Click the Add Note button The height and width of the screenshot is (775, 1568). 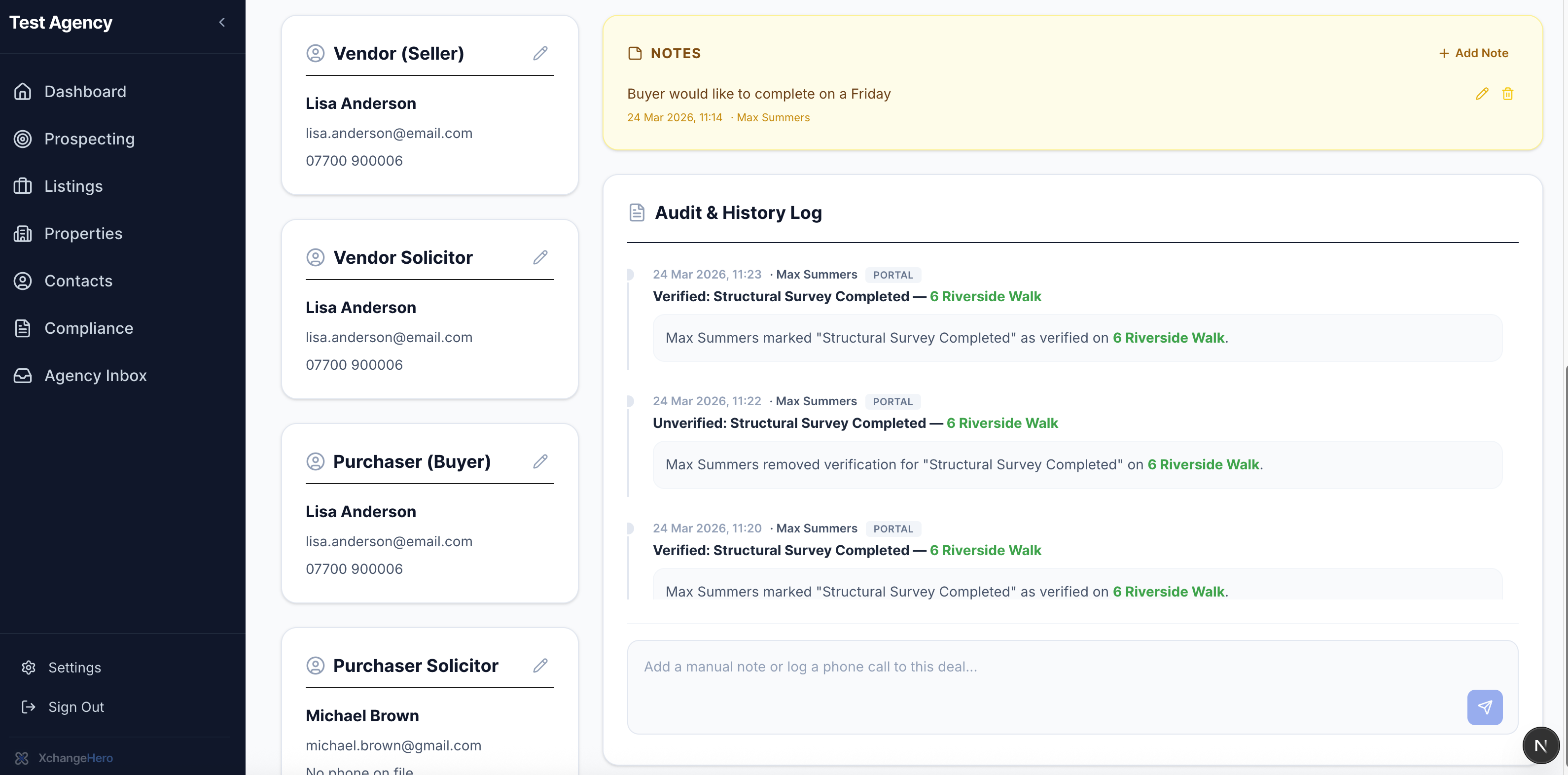[x=1473, y=52]
